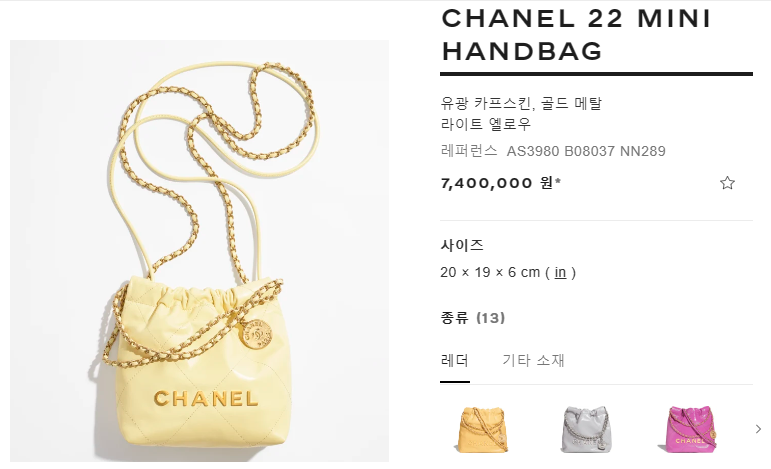
Task: Click the 20 × 19 × 6 cm dimensions
Action: (490, 272)
